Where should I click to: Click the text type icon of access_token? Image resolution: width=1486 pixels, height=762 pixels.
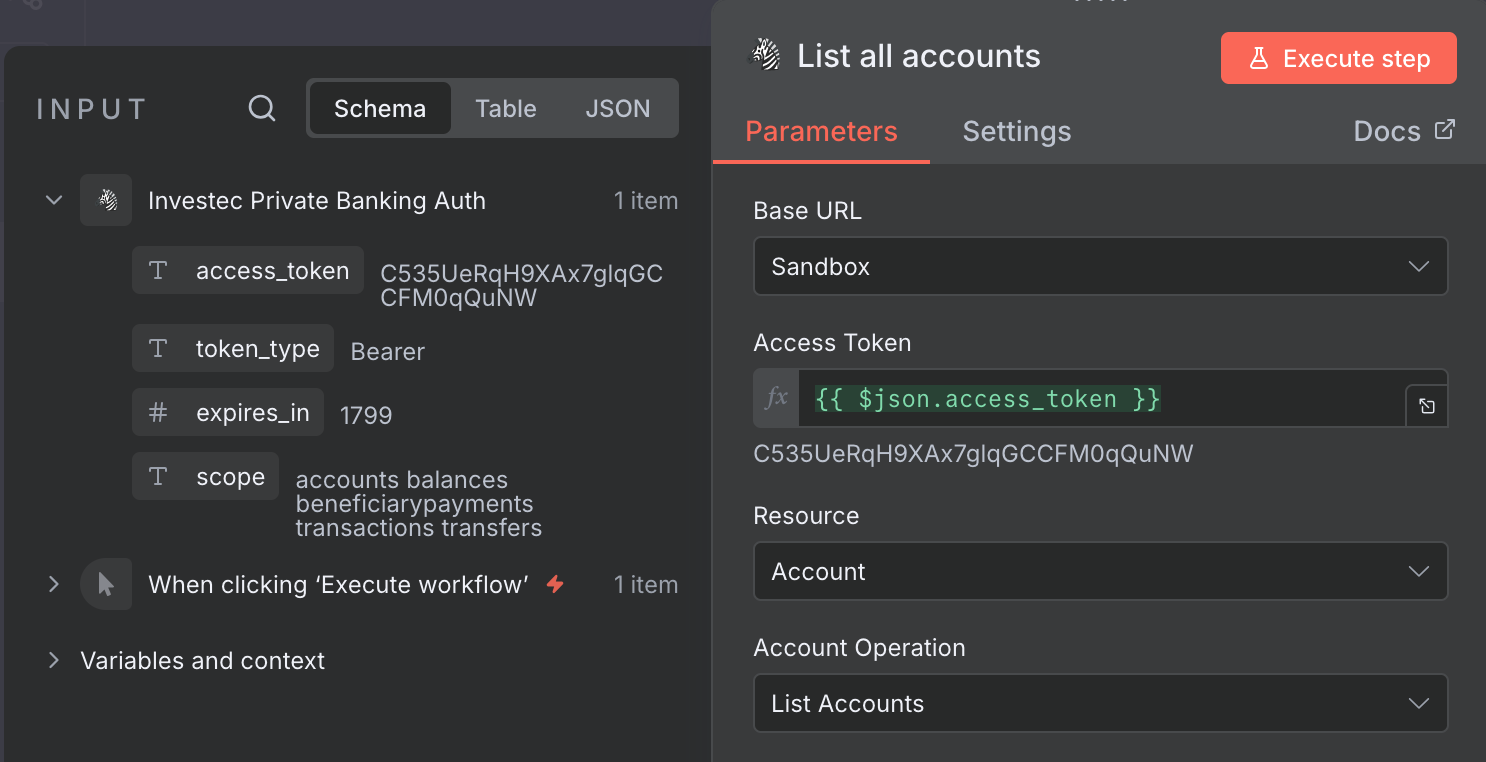click(x=157, y=271)
